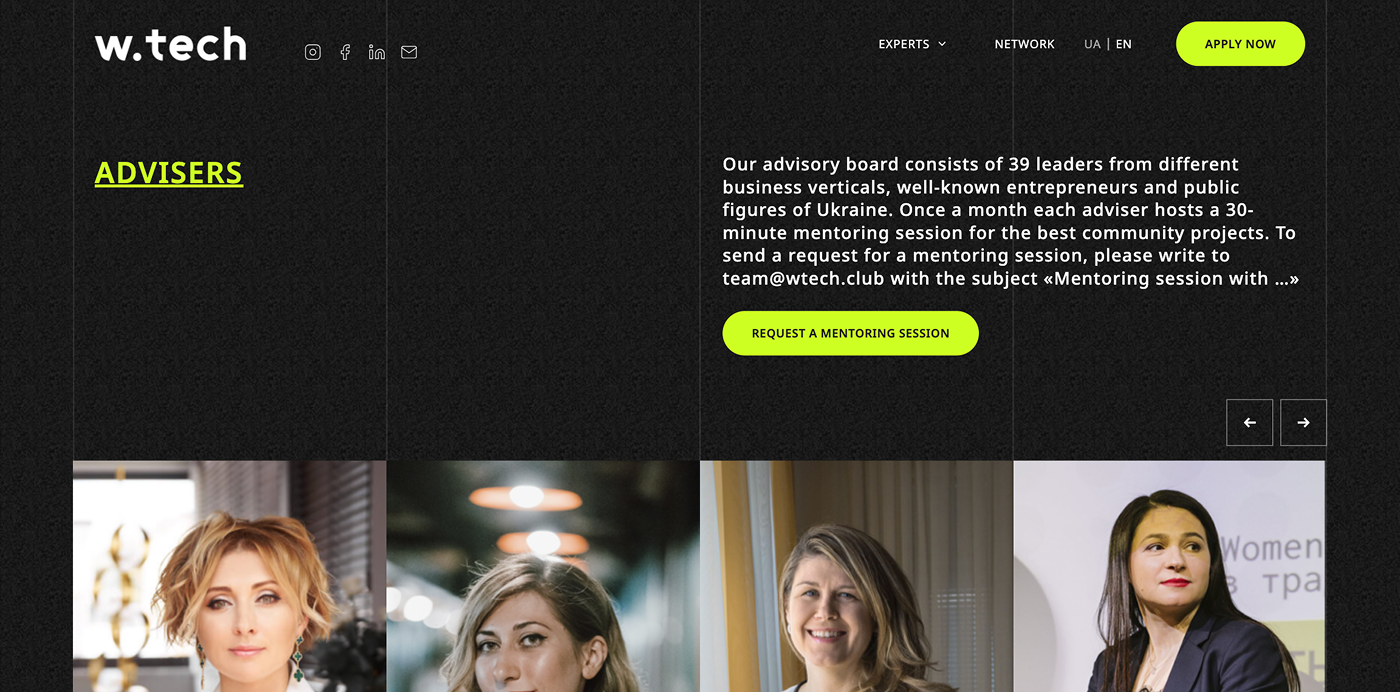Screen dimensions: 1400x692
Task: Select the dark-haired adviser in blazer photo
Action: click(x=1169, y=576)
